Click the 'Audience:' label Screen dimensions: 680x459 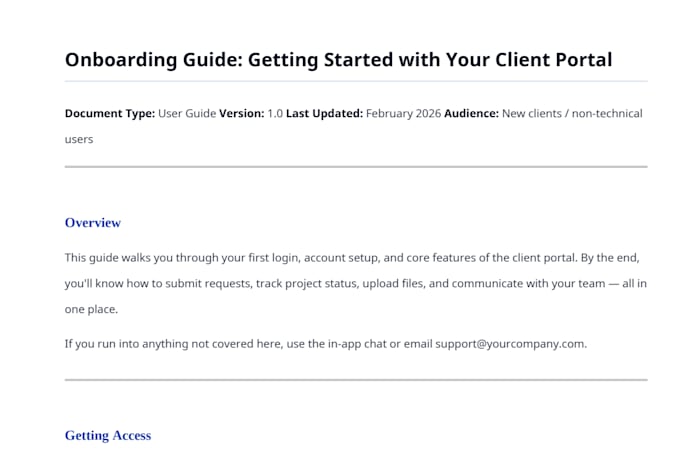tap(471, 114)
